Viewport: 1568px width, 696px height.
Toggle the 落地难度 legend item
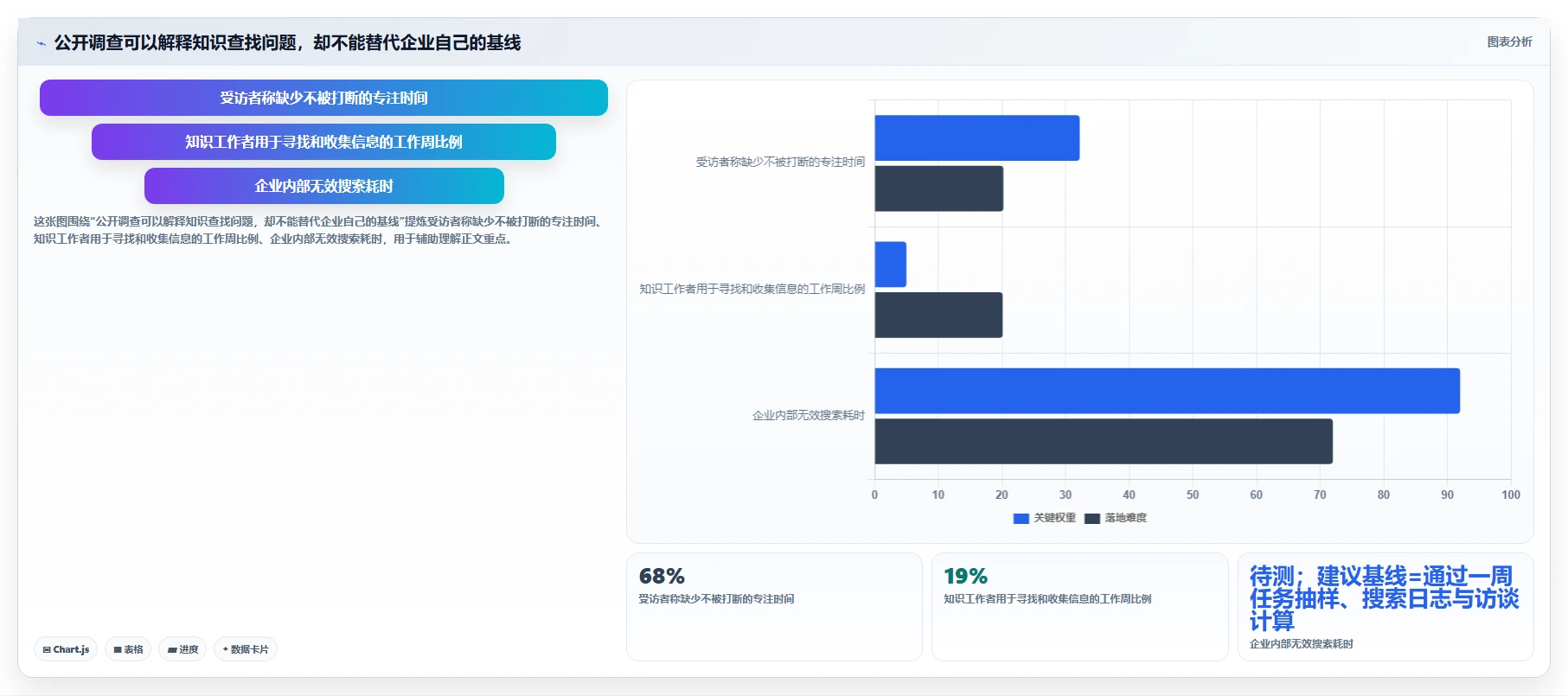tap(1116, 518)
